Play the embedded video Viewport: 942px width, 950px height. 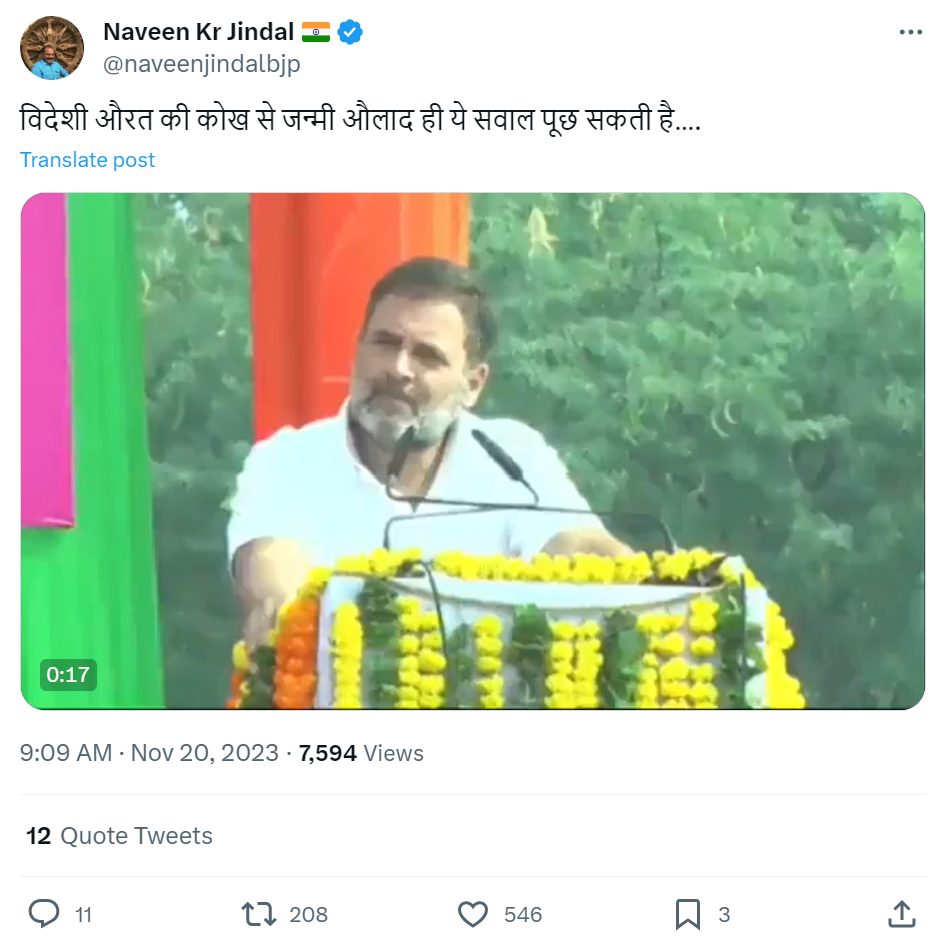click(x=473, y=451)
